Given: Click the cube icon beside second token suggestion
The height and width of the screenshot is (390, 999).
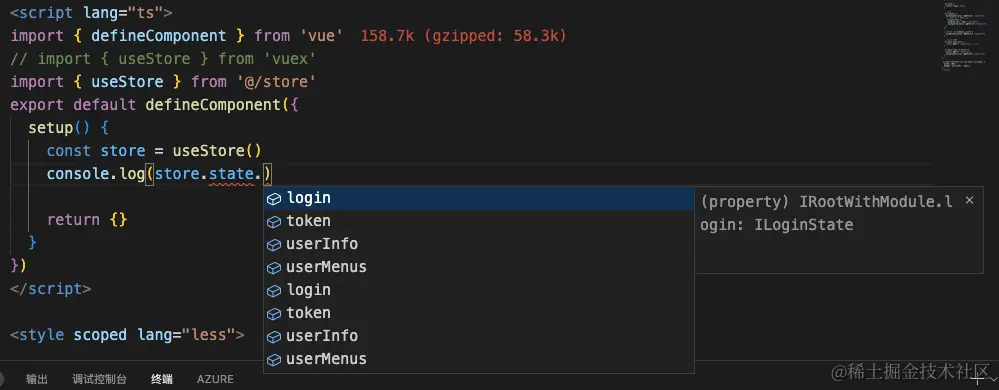Looking at the screenshot, I should pos(273,314).
